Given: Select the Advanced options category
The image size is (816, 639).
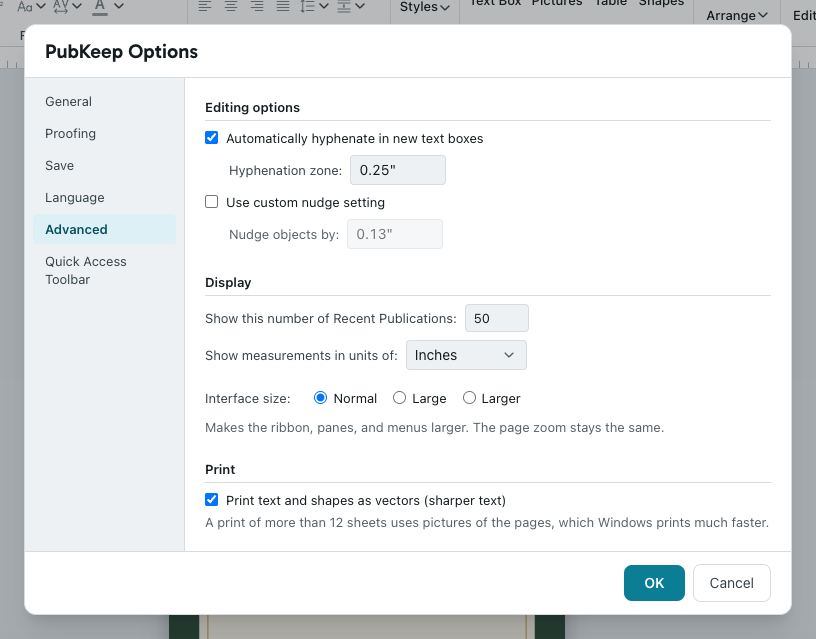Looking at the screenshot, I should 104,229.
